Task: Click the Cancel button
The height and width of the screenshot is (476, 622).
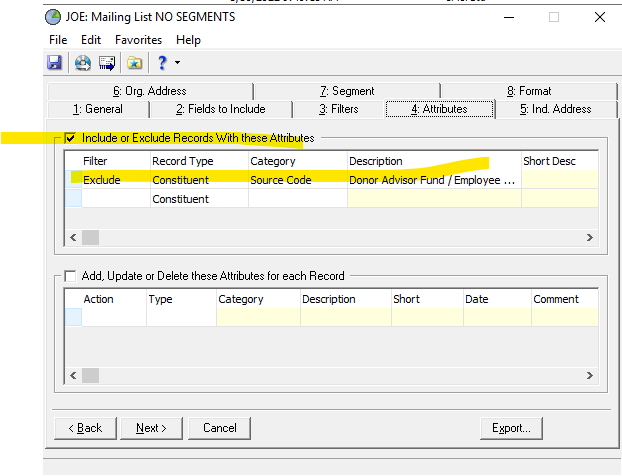Action: 219,428
